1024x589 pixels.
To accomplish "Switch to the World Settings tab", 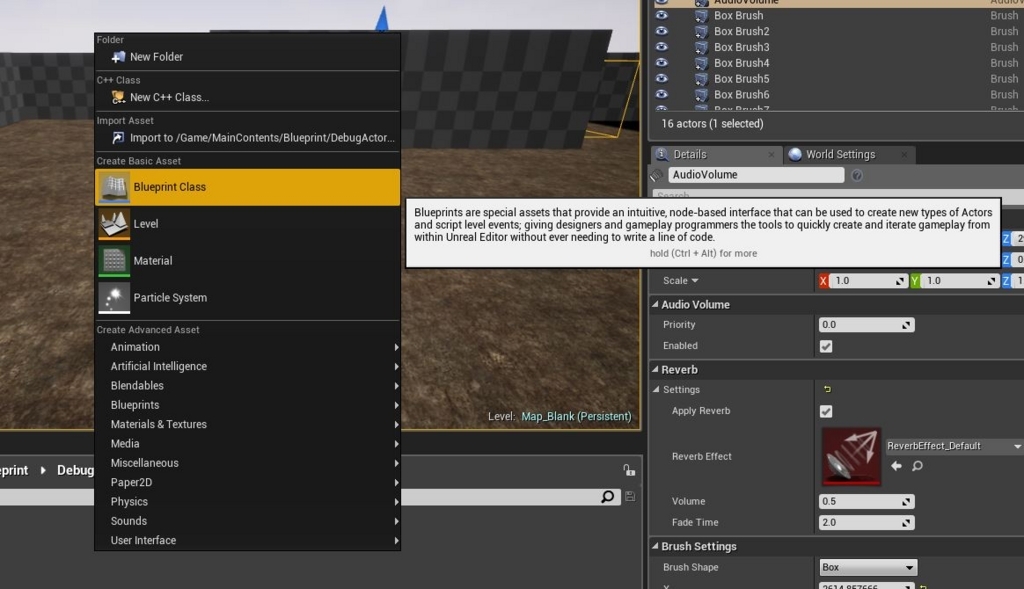I will [x=849, y=154].
